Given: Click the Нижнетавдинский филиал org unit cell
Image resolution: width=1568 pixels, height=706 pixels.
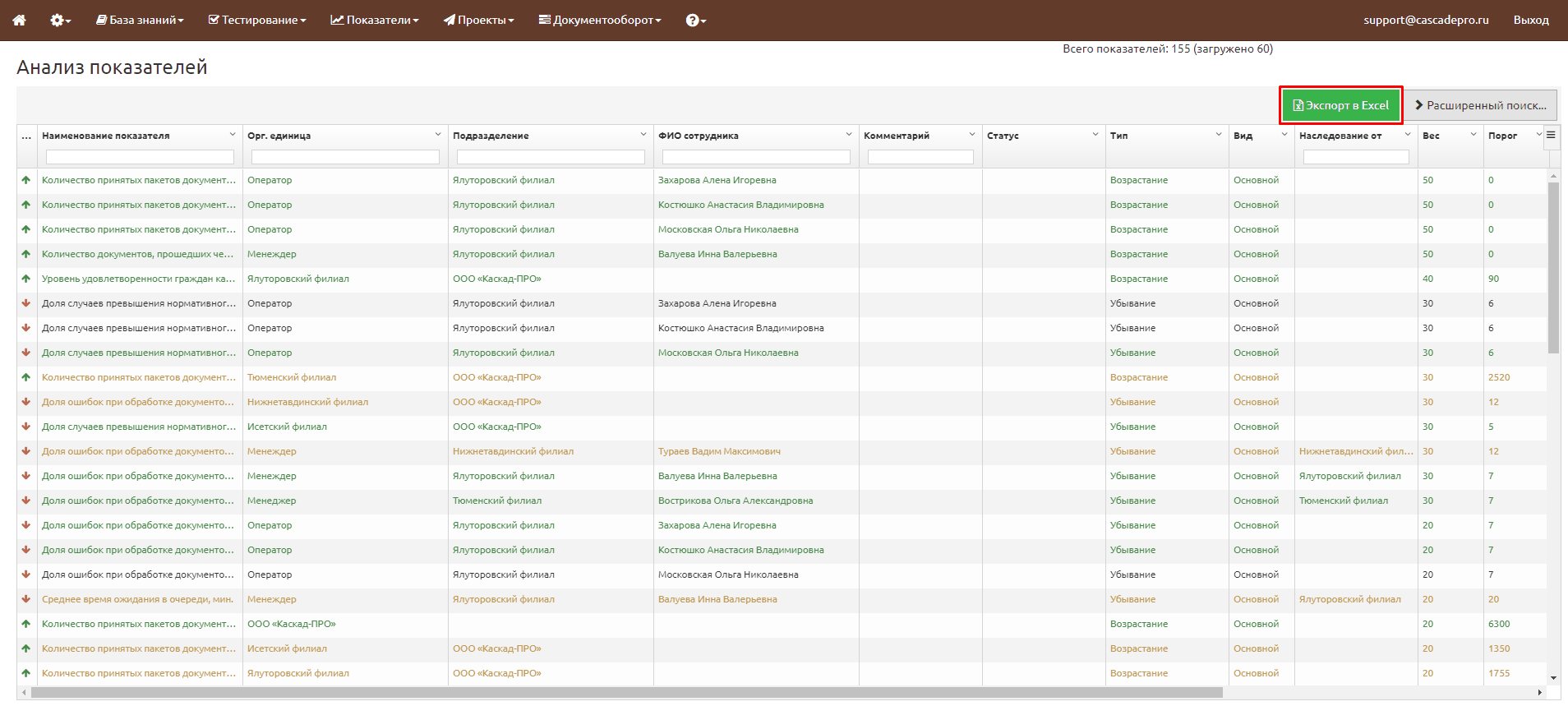Looking at the screenshot, I should pyautogui.click(x=345, y=402).
